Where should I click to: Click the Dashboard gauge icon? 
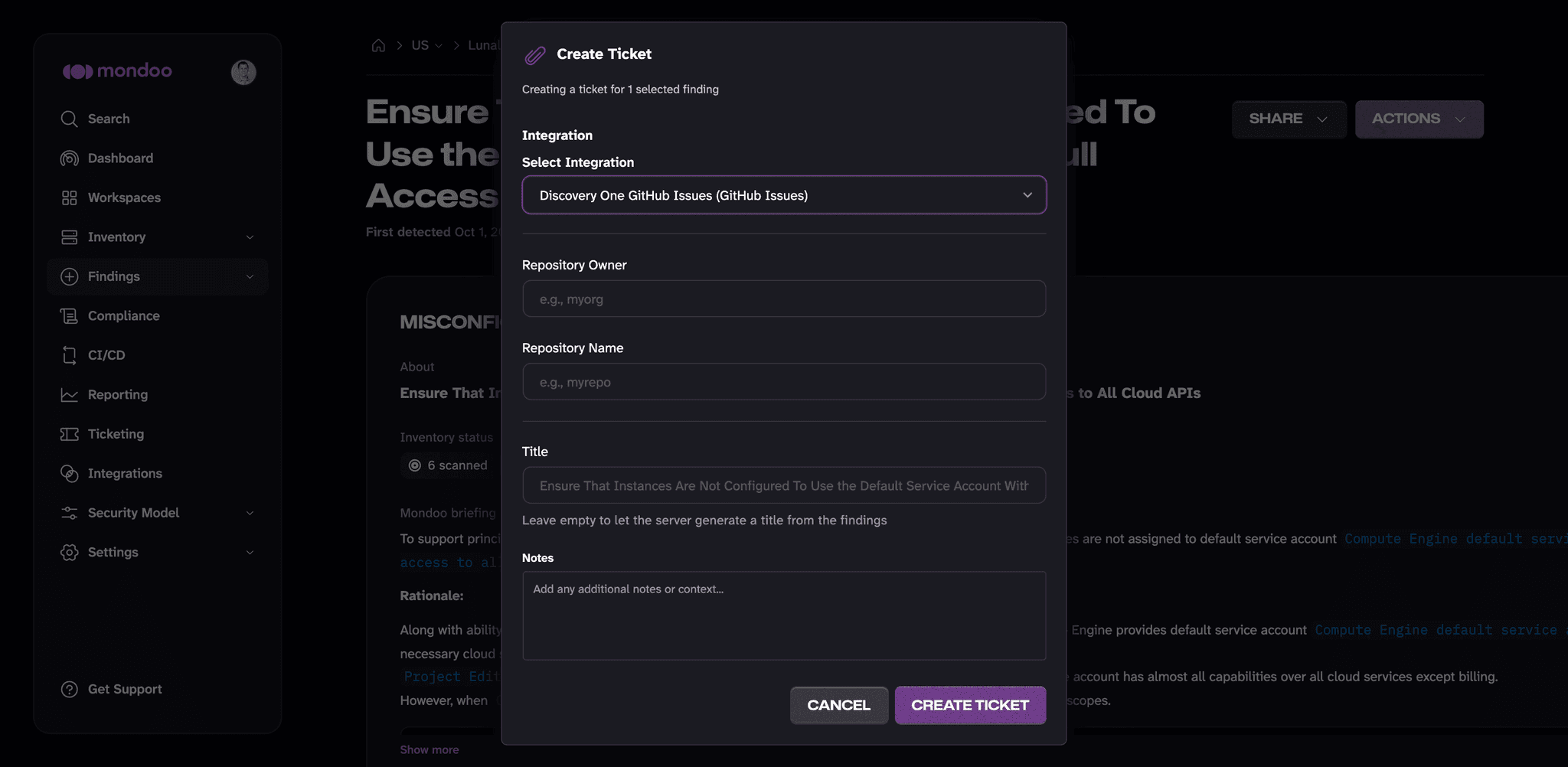[x=69, y=158]
